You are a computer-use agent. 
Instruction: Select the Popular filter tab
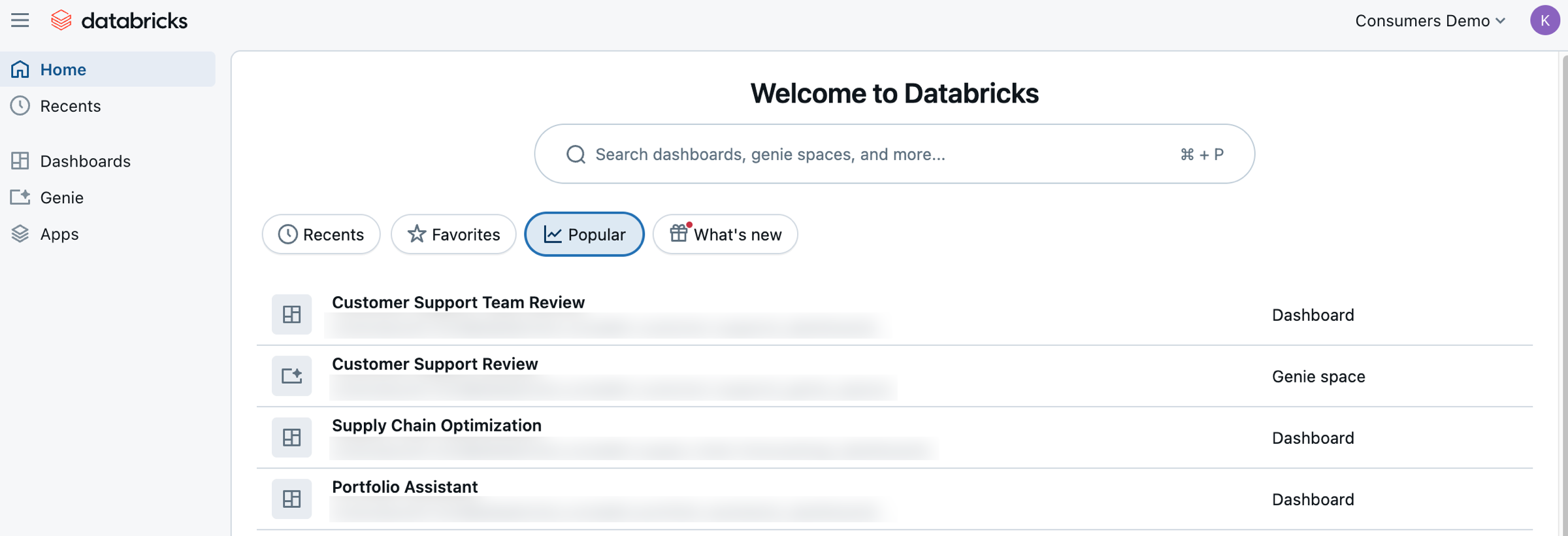pos(584,234)
